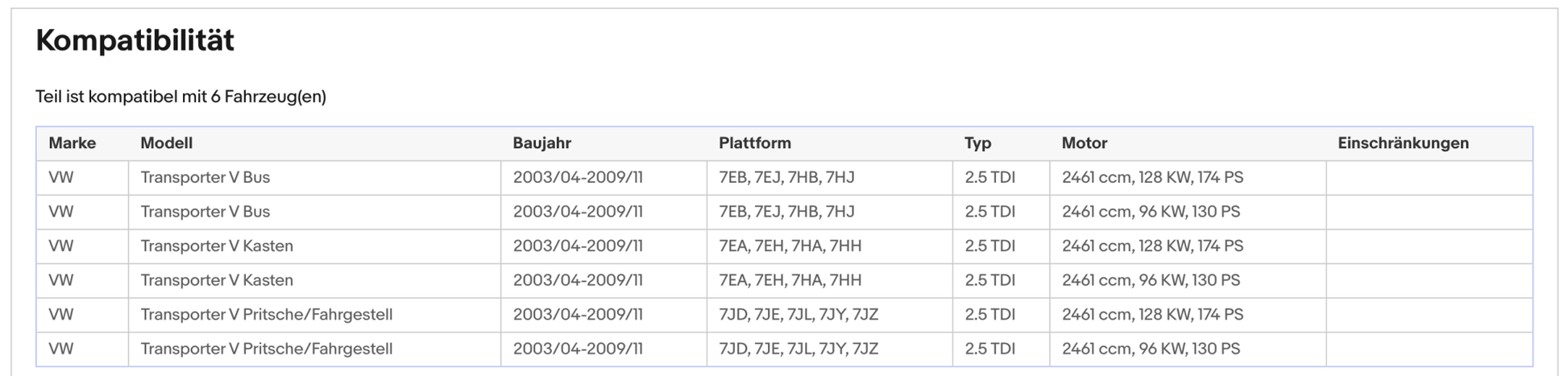Click the Modell column header
This screenshot has width=1568, height=376.
click(166, 143)
